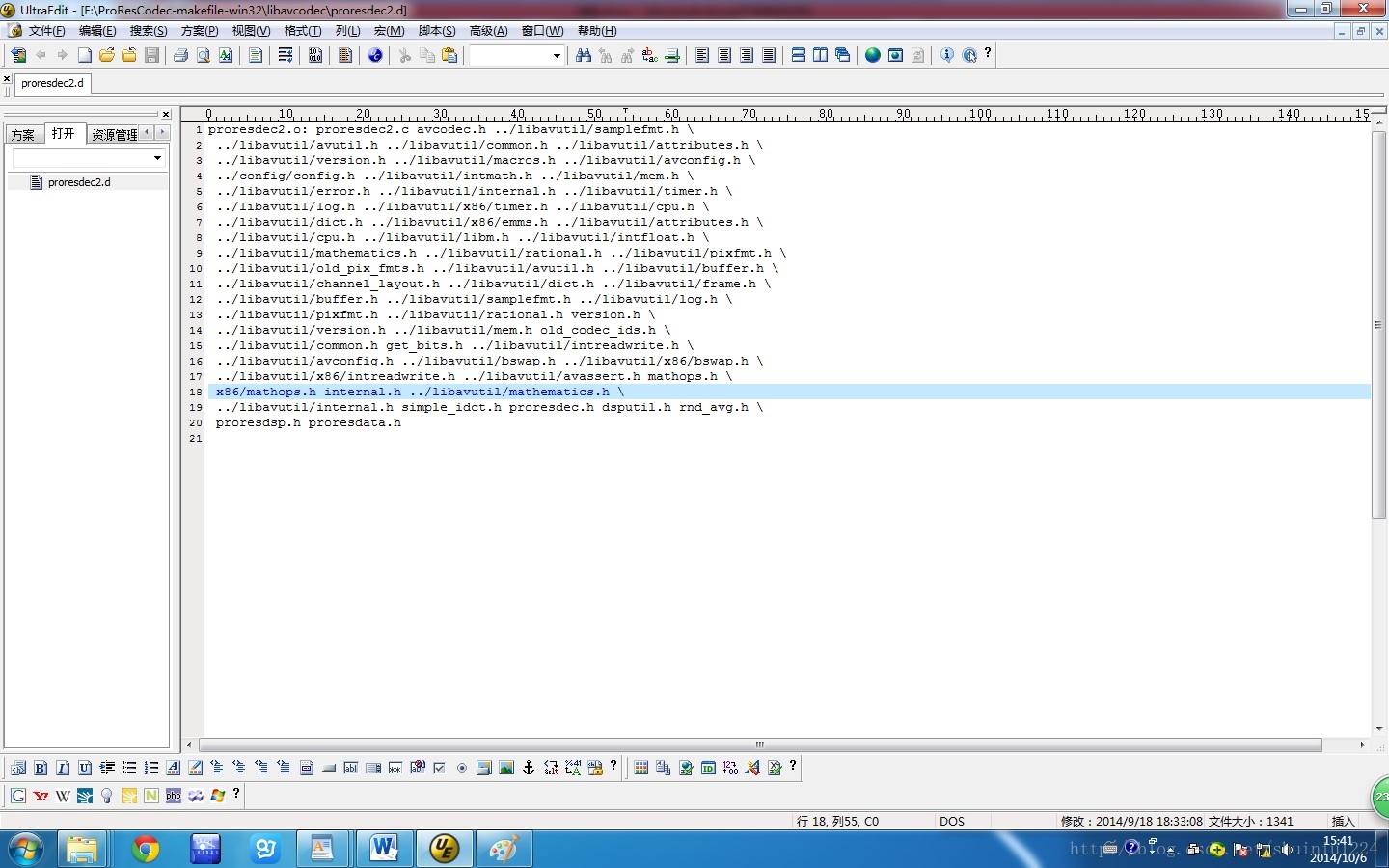
Task: Open the 文件(F) menu
Action: pyautogui.click(x=46, y=31)
